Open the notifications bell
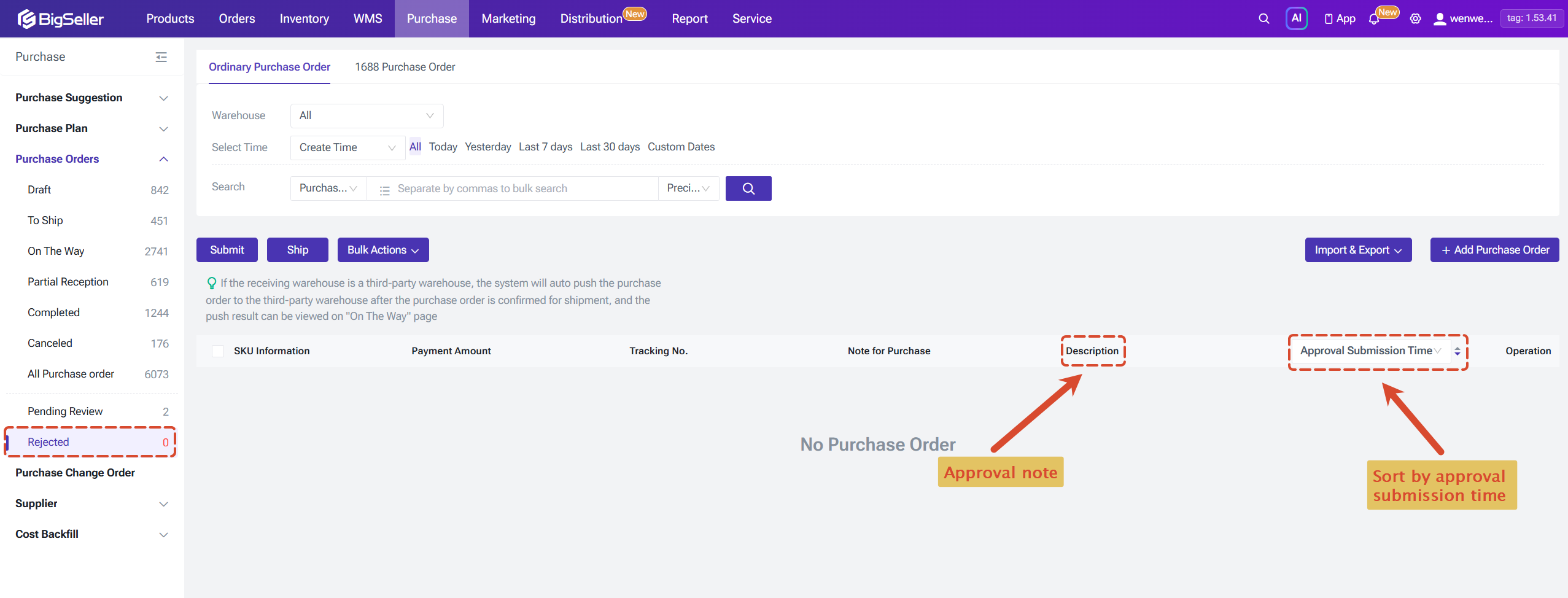This screenshot has height=598, width=1568. coord(1374,19)
